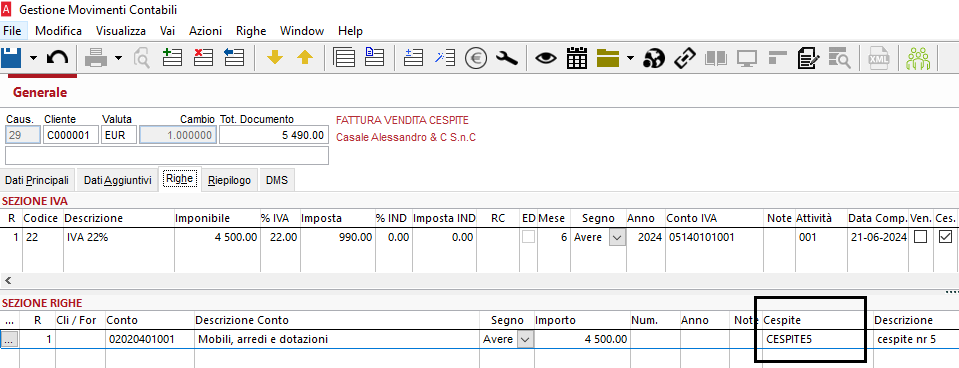This screenshot has width=959, height=368.
Task: Open the Help menu
Action: (350, 31)
